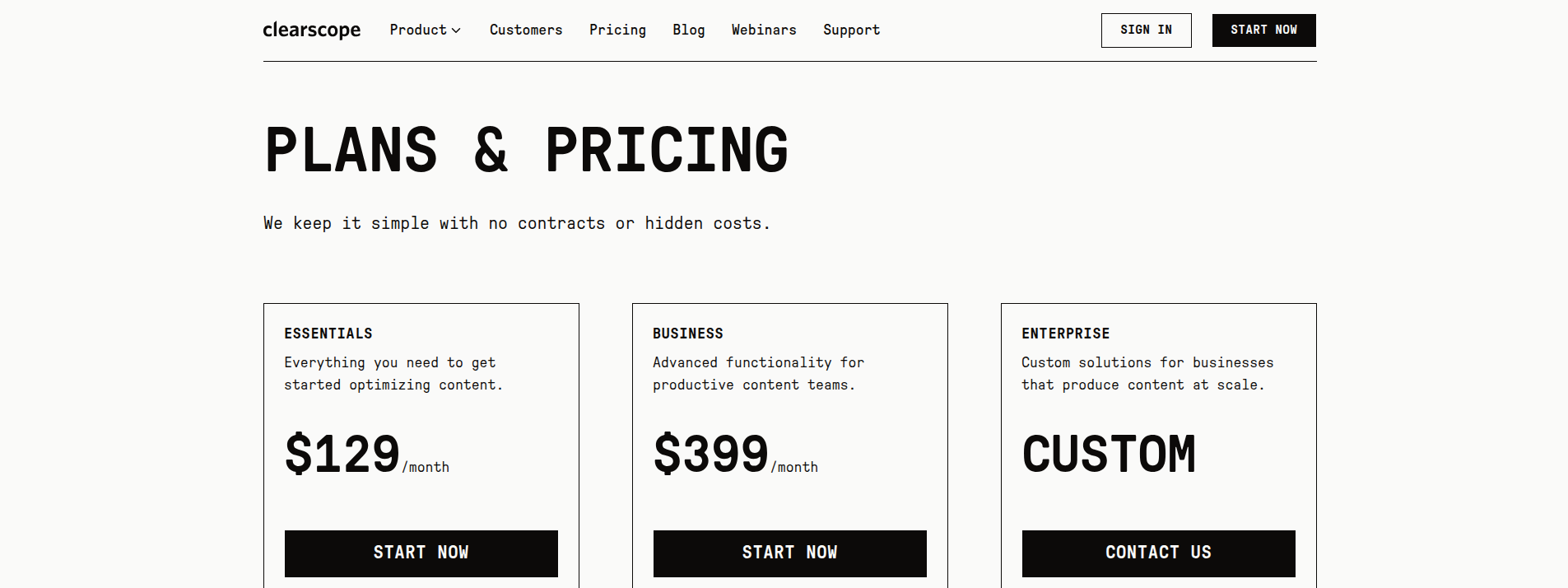Click the CUSTOM pricing label
Viewport: 1568px width, 588px height.
click(1108, 453)
